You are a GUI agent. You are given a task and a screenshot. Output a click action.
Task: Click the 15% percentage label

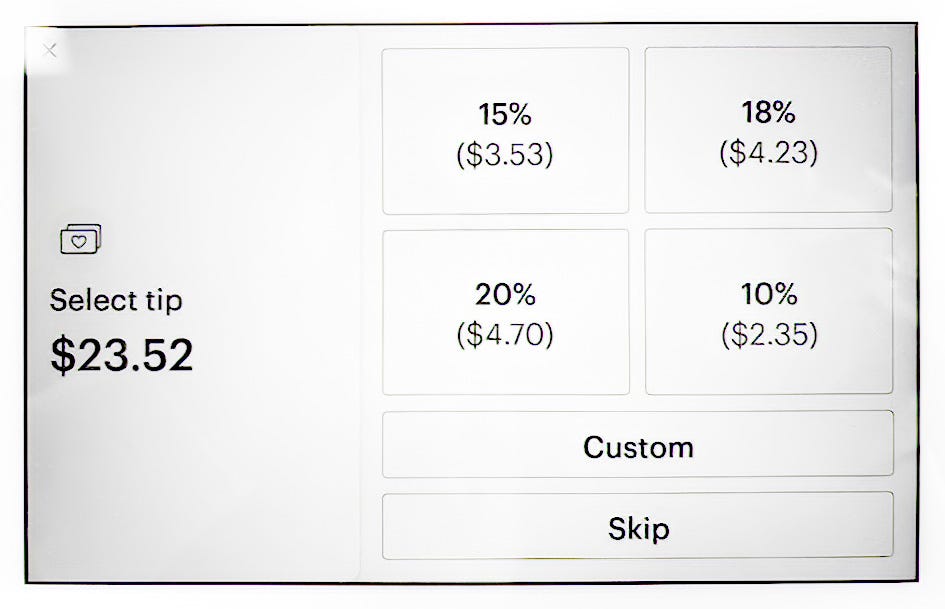point(505,115)
